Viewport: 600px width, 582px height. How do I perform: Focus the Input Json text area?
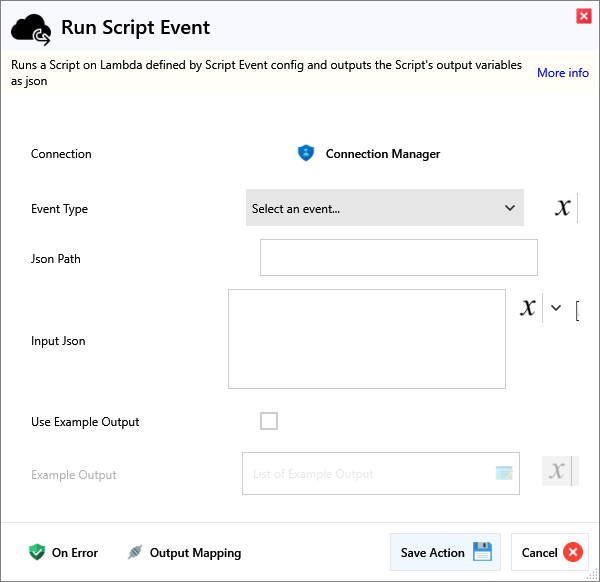tap(366, 339)
